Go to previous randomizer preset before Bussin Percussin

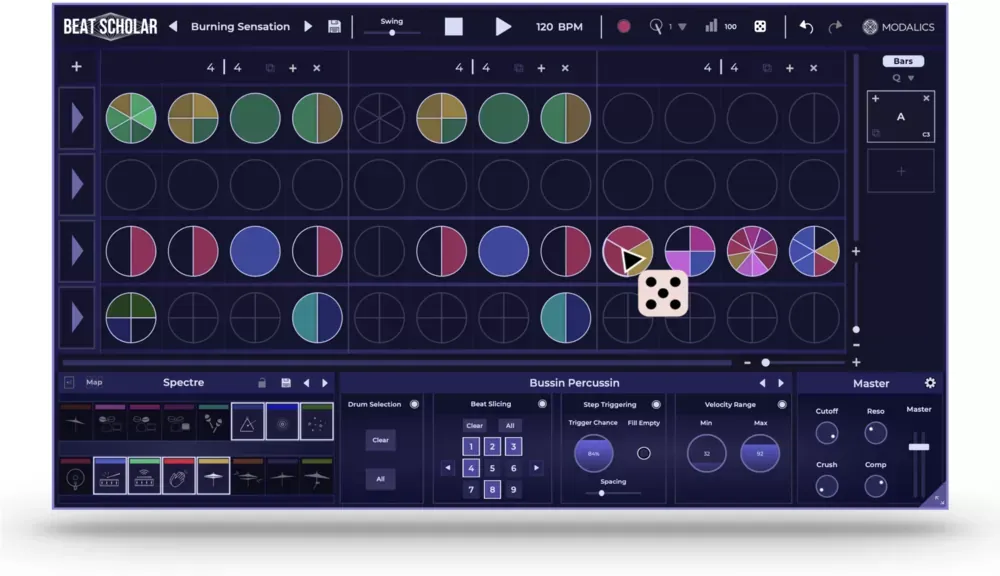click(x=762, y=383)
